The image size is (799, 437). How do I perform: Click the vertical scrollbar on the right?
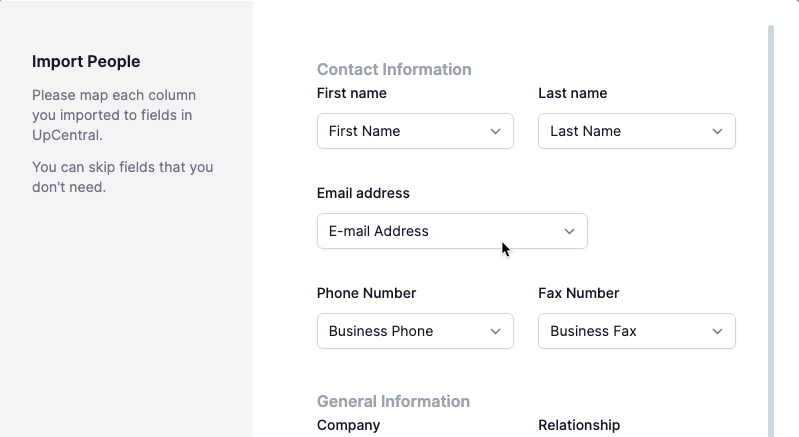click(x=770, y=230)
